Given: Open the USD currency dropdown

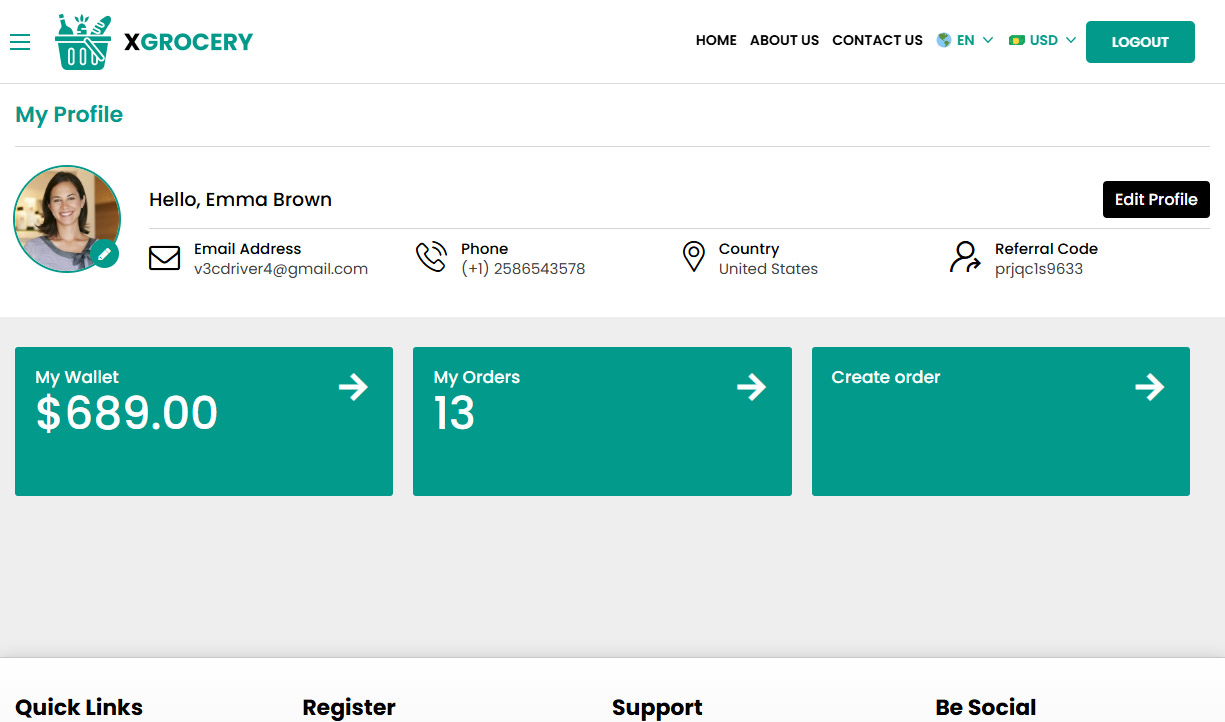Looking at the screenshot, I should (x=1041, y=40).
